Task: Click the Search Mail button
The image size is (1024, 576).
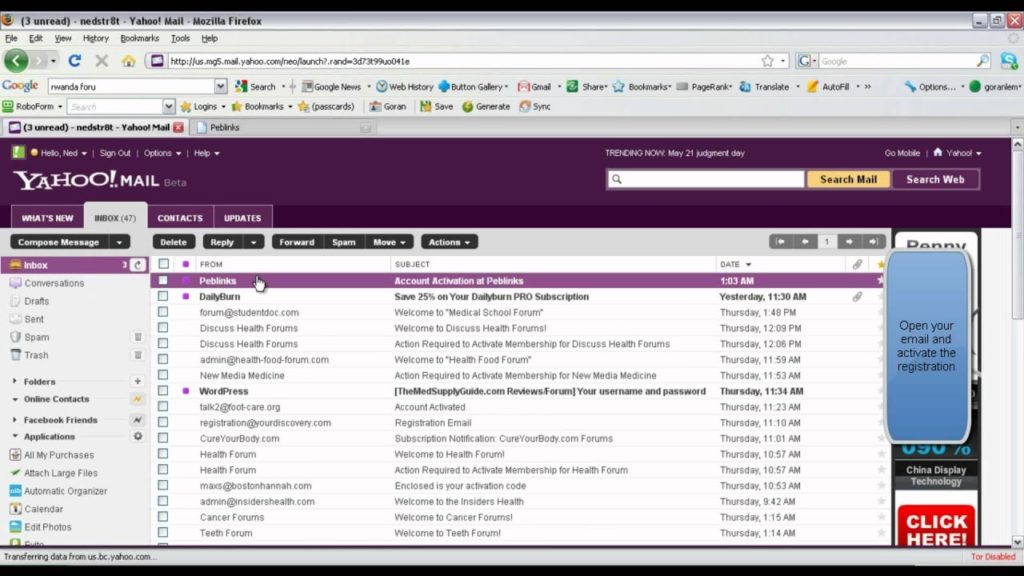Action: pyautogui.click(x=848, y=180)
